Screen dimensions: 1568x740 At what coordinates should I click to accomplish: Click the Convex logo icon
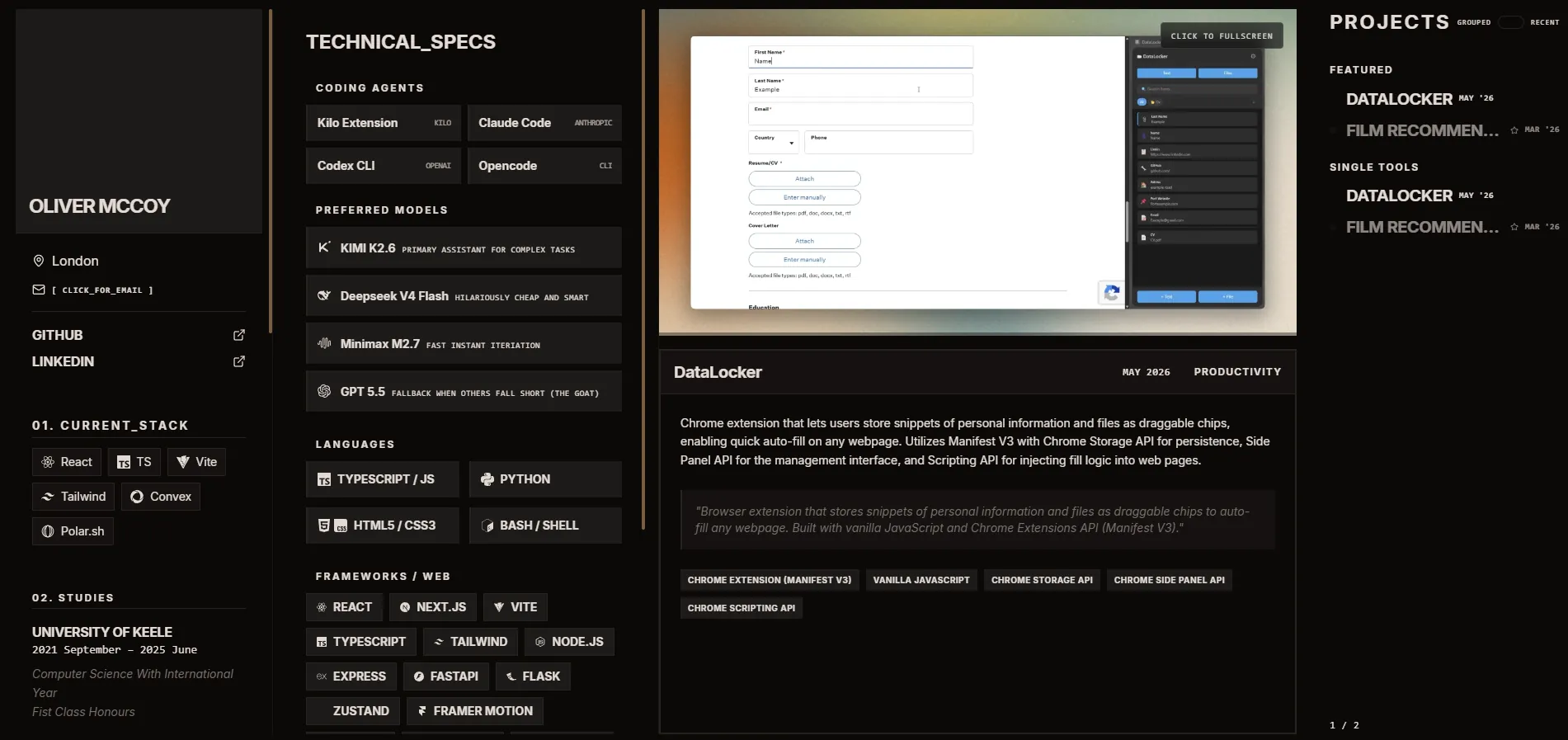pos(137,497)
